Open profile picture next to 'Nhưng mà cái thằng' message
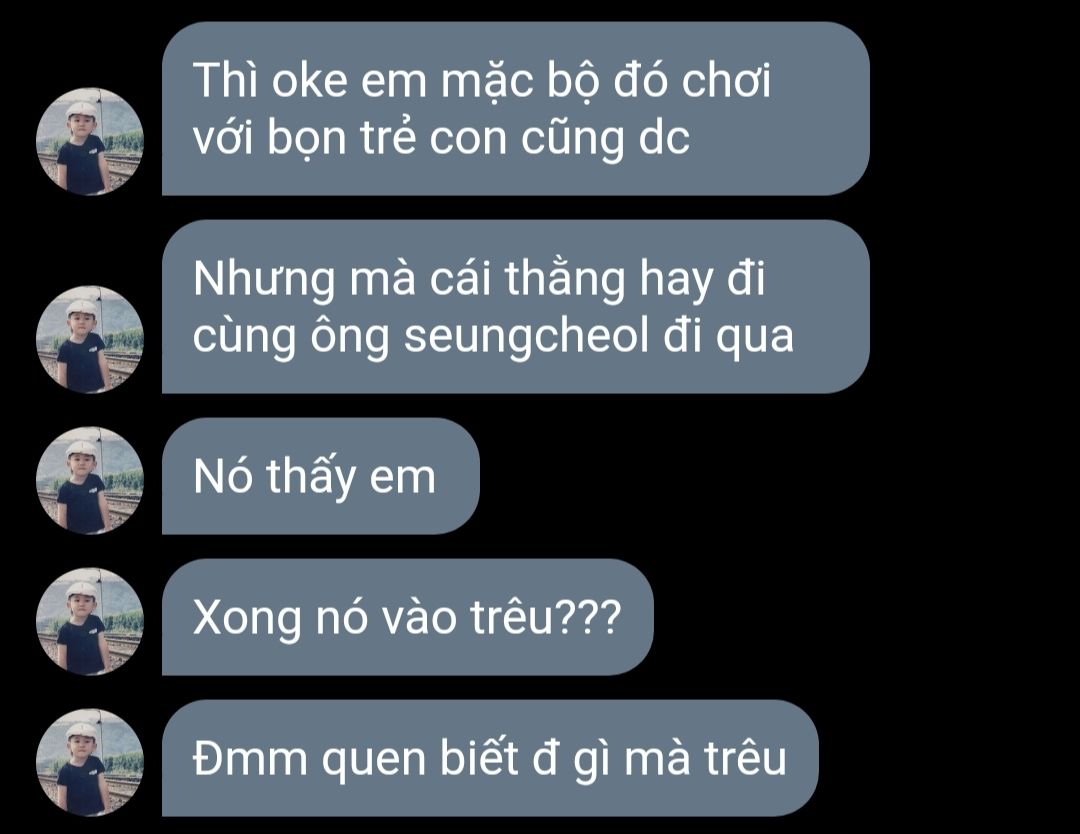 [x=90, y=340]
